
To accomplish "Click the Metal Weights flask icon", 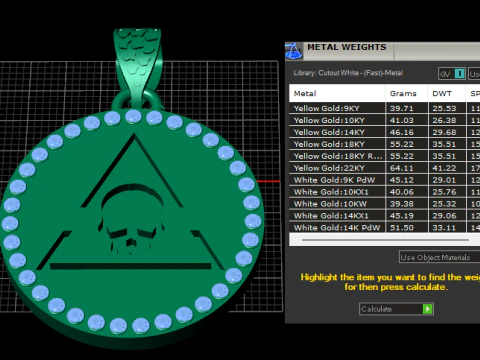I will pyautogui.click(x=294, y=51).
